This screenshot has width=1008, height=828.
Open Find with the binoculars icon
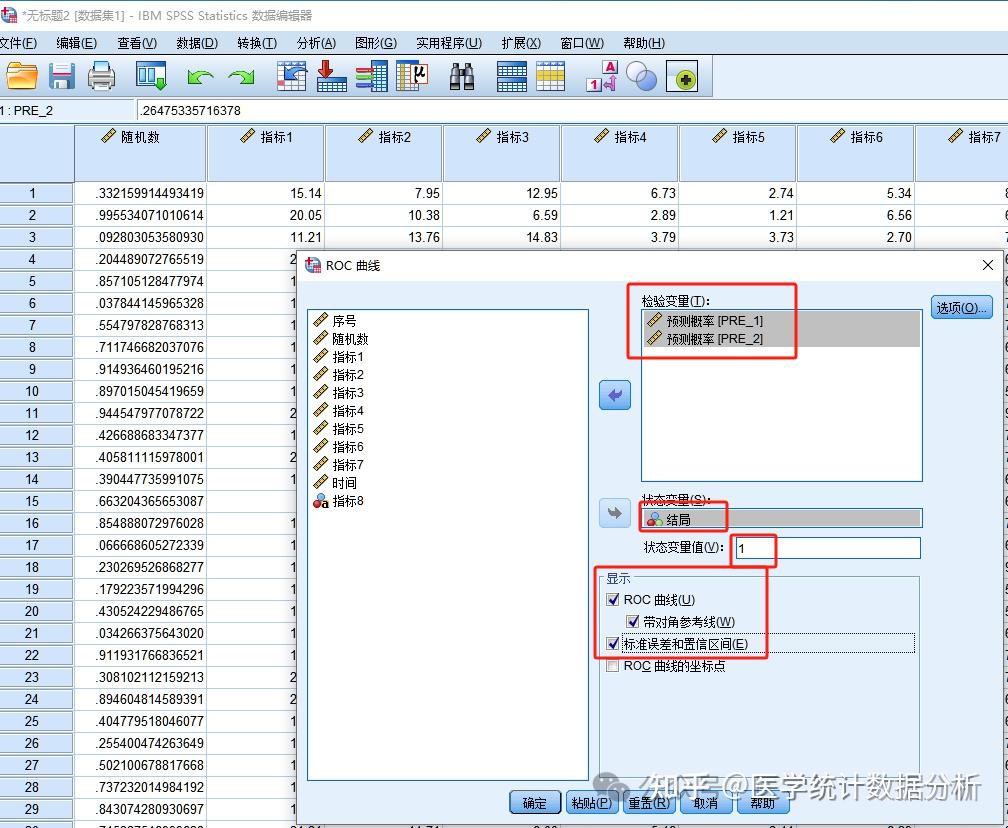pos(462,76)
